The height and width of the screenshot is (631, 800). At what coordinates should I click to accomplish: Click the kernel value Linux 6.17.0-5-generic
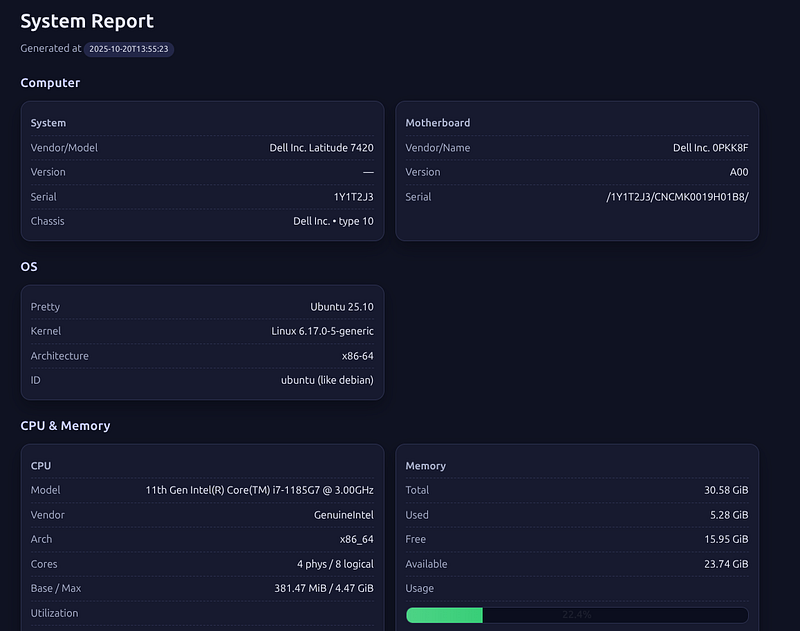(x=322, y=331)
